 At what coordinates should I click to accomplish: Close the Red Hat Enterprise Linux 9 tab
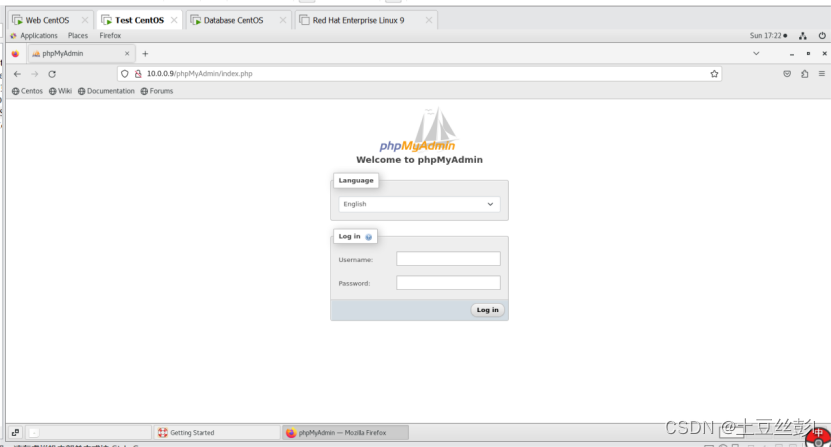pos(429,20)
